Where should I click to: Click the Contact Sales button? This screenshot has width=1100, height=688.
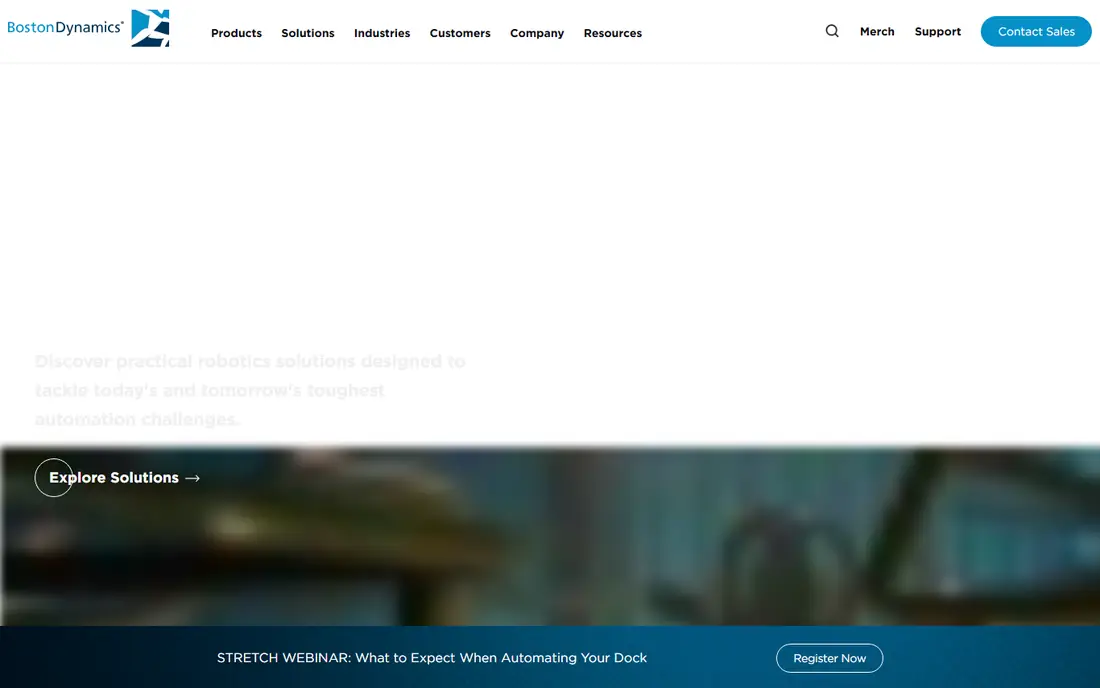1036,32
